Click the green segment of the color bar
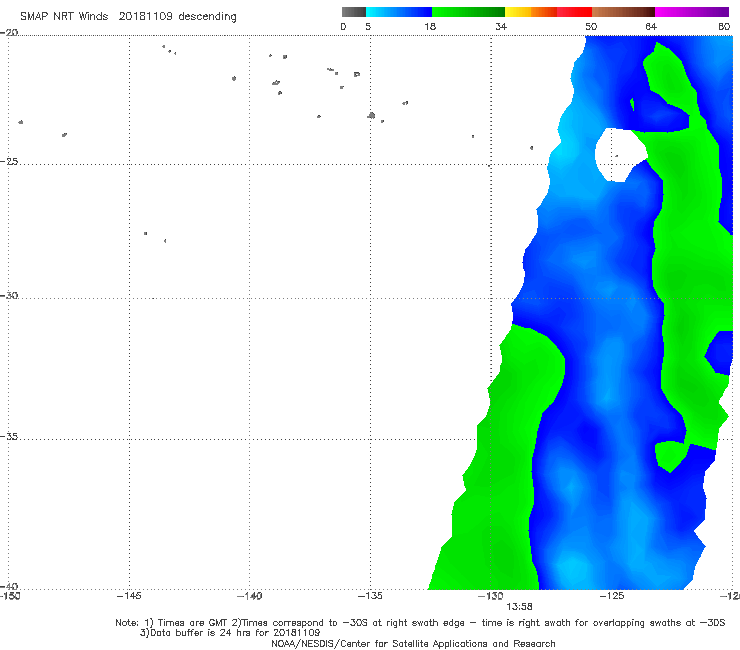Viewport: 740px width, 650px height. point(468,12)
